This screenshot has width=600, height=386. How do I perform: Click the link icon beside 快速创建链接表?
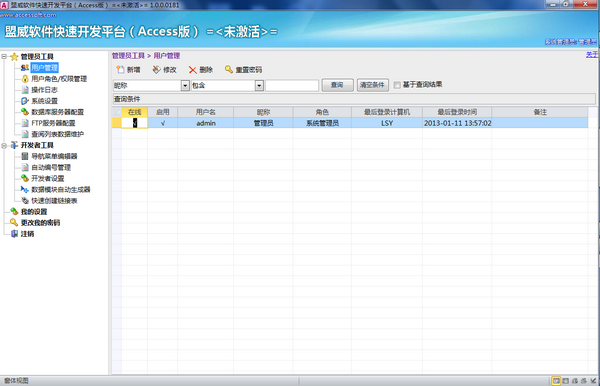(x=25, y=200)
